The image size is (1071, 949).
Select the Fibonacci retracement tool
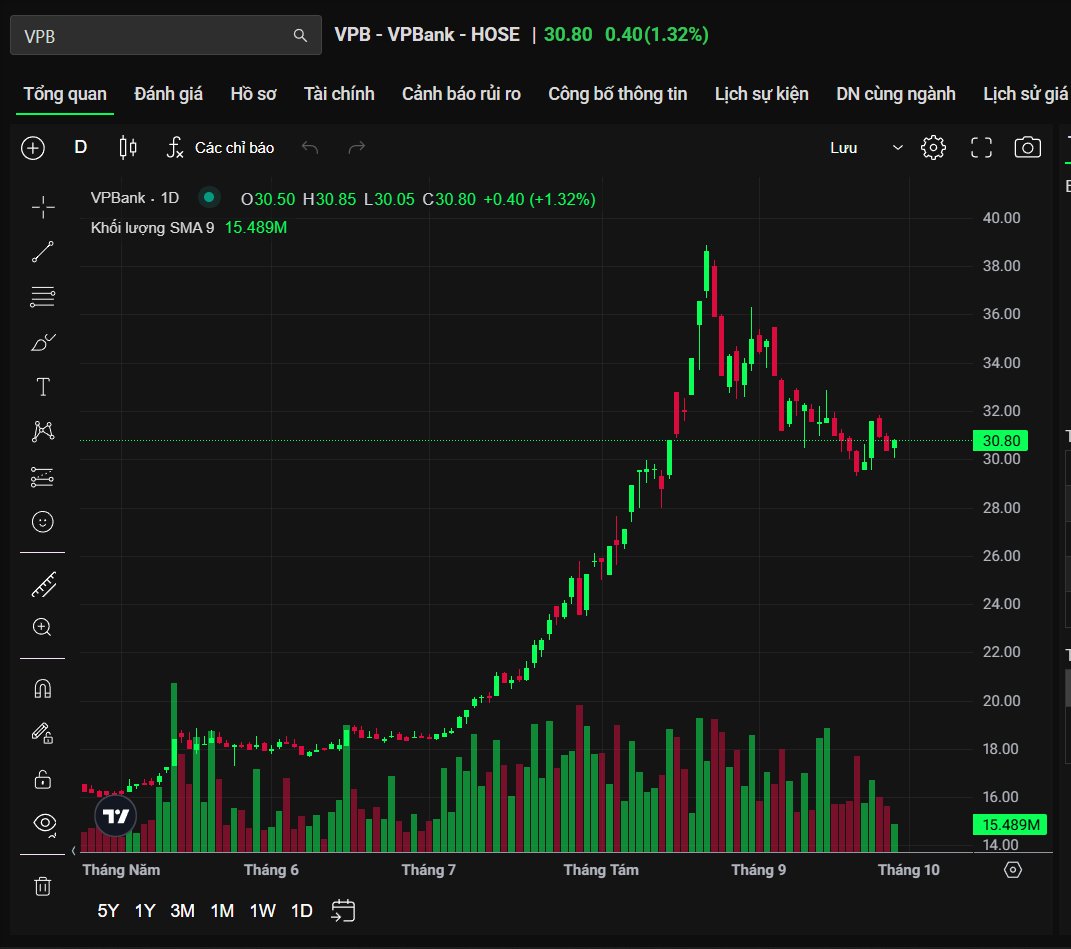tap(43, 297)
